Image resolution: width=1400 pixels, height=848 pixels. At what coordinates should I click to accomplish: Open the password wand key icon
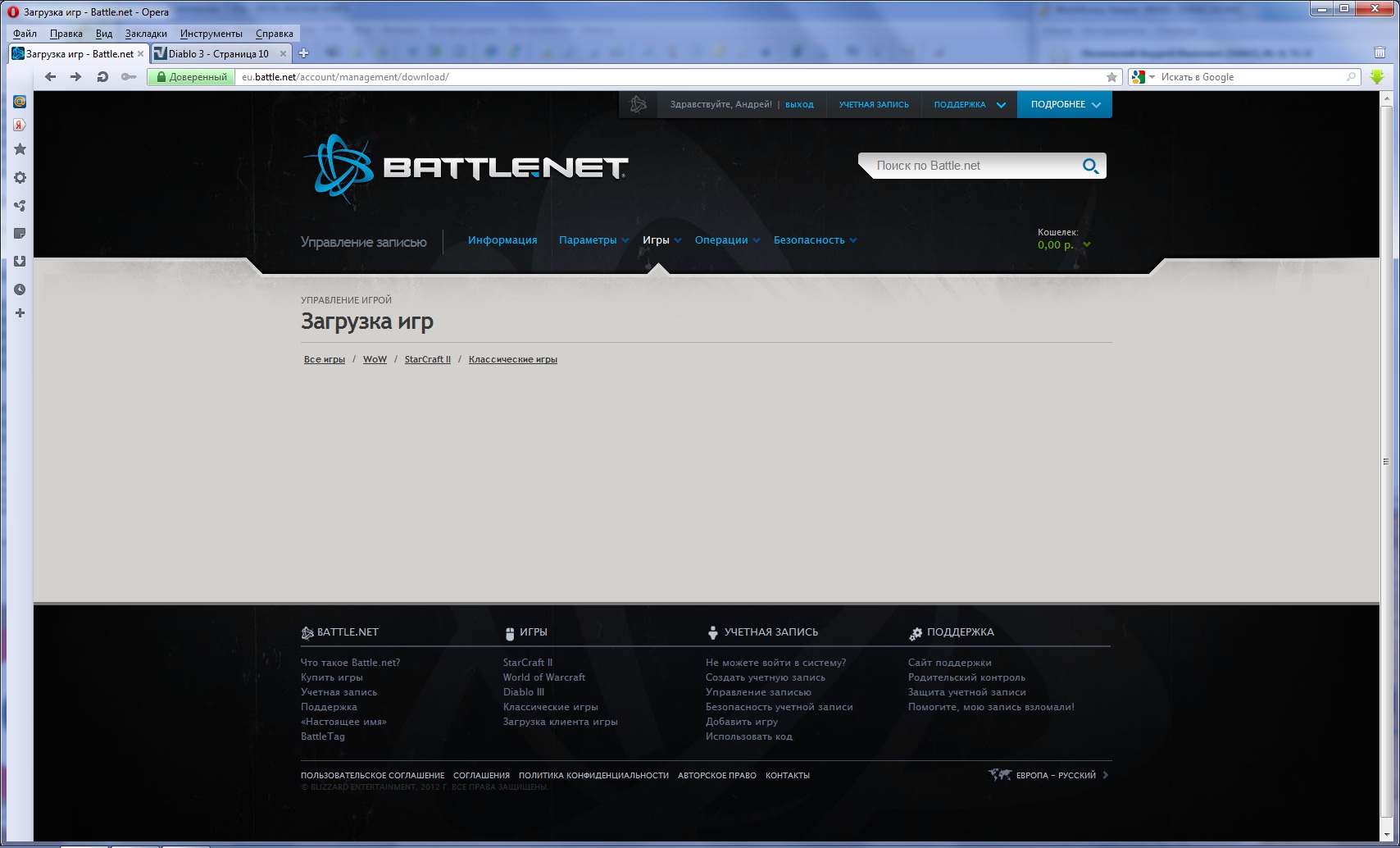[x=129, y=77]
